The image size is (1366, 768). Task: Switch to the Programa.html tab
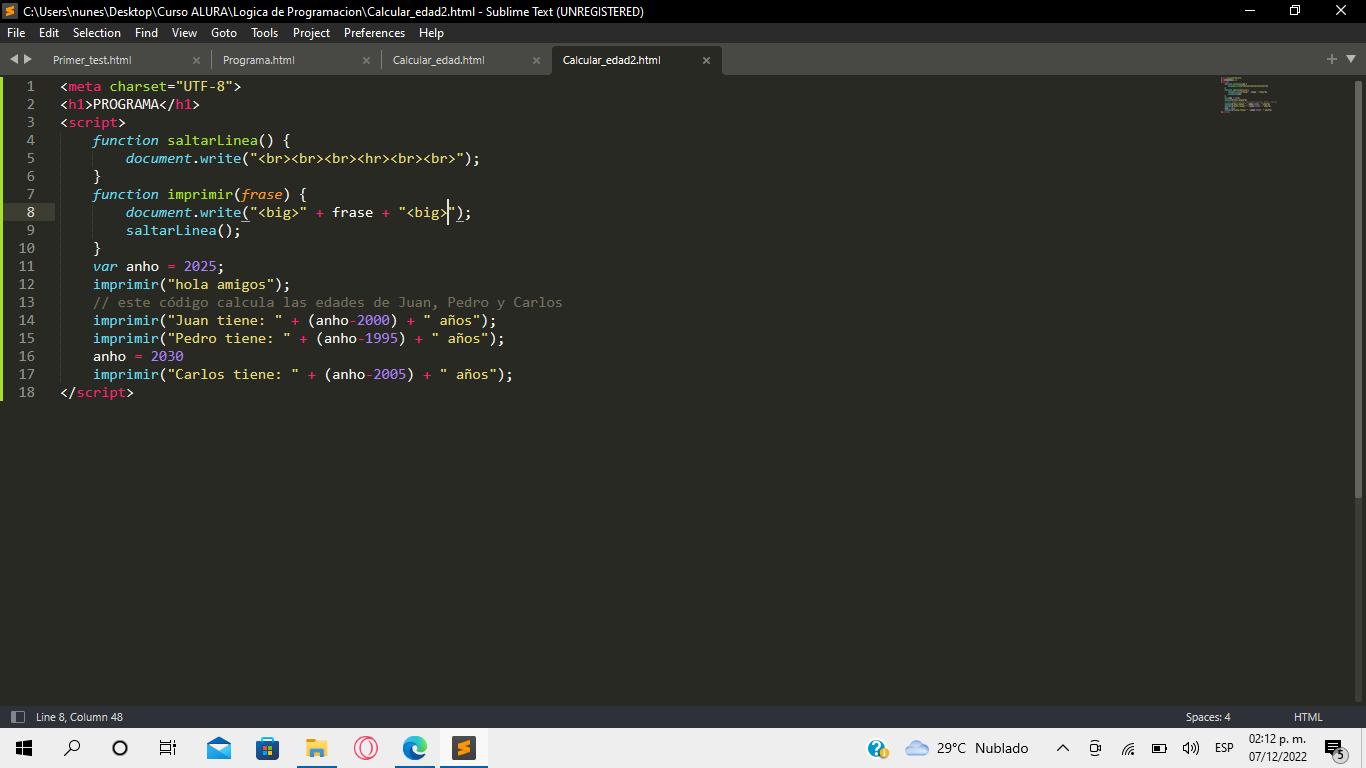pyautogui.click(x=258, y=60)
